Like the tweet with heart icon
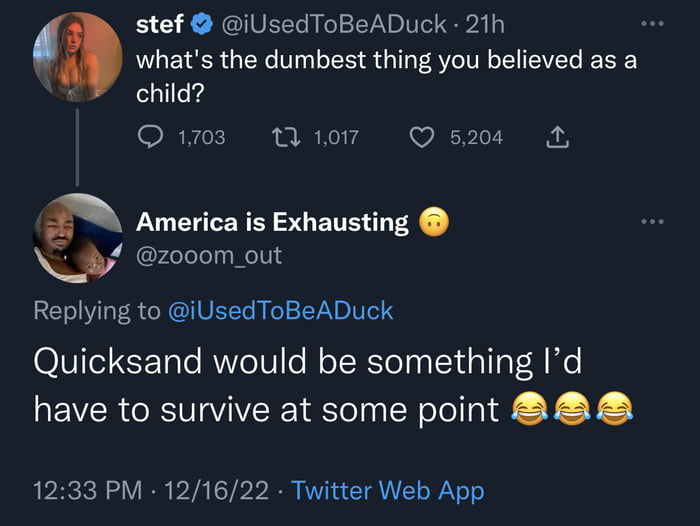Image resolution: width=700 pixels, height=526 pixels. click(422, 137)
